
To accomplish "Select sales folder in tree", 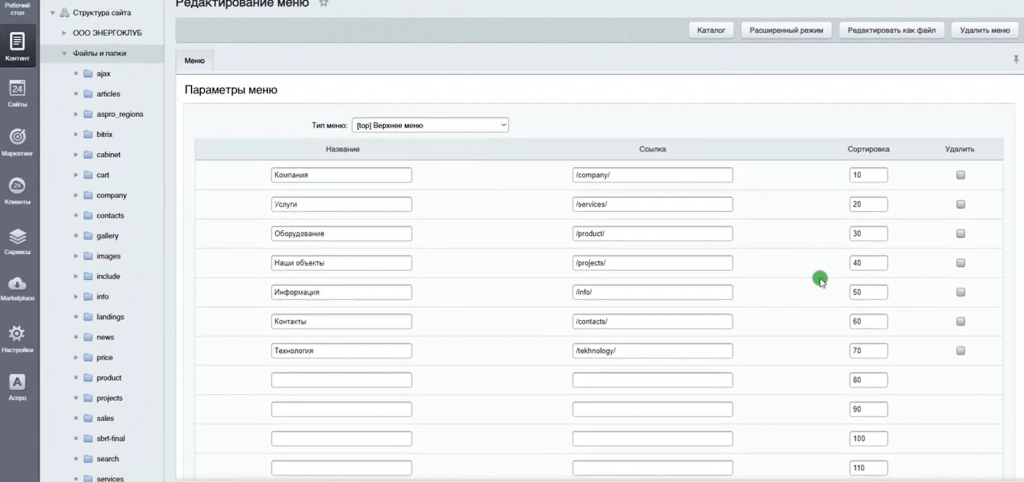I will tap(105, 418).
